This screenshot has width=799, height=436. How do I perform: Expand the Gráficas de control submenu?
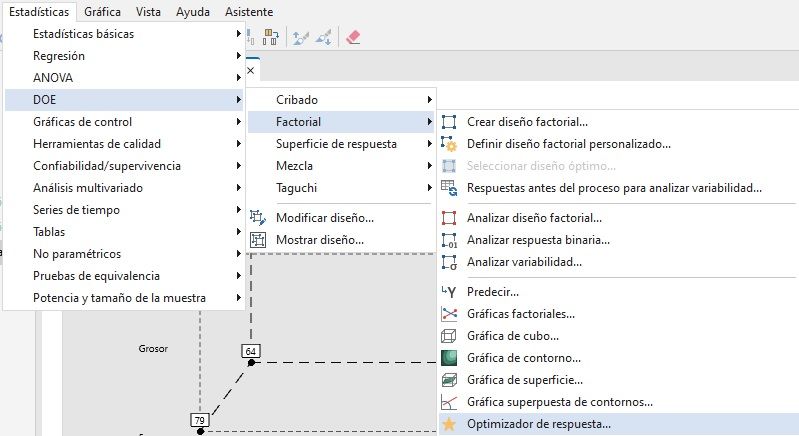click(x=124, y=121)
